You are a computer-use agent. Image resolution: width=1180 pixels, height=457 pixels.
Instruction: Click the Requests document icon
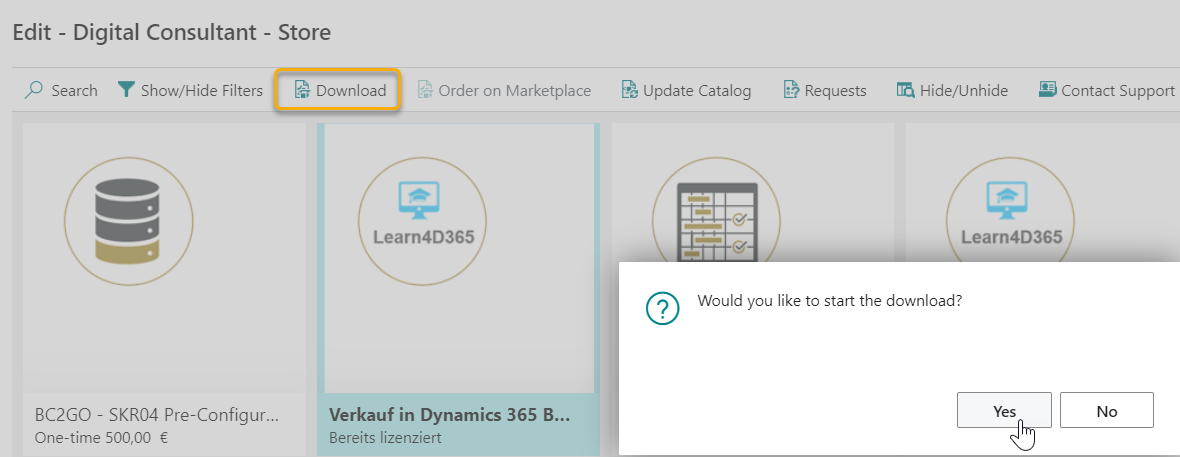point(791,90)
